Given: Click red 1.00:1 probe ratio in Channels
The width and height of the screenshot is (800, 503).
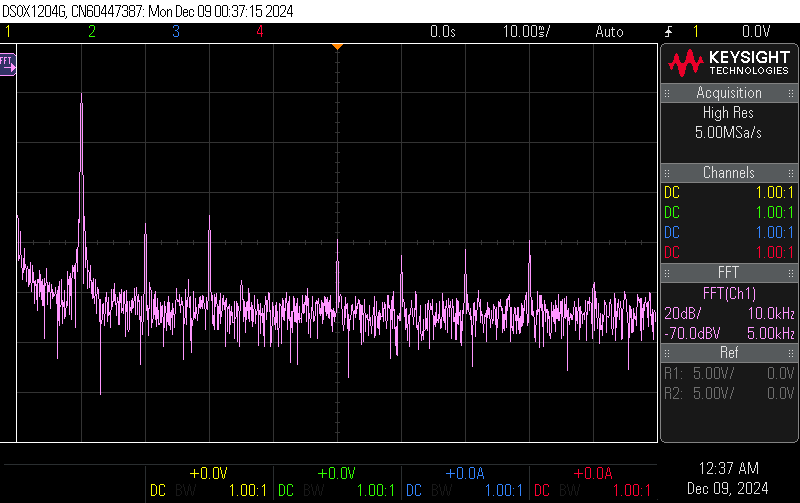Looking at the screenshot, I should (774, 253).
